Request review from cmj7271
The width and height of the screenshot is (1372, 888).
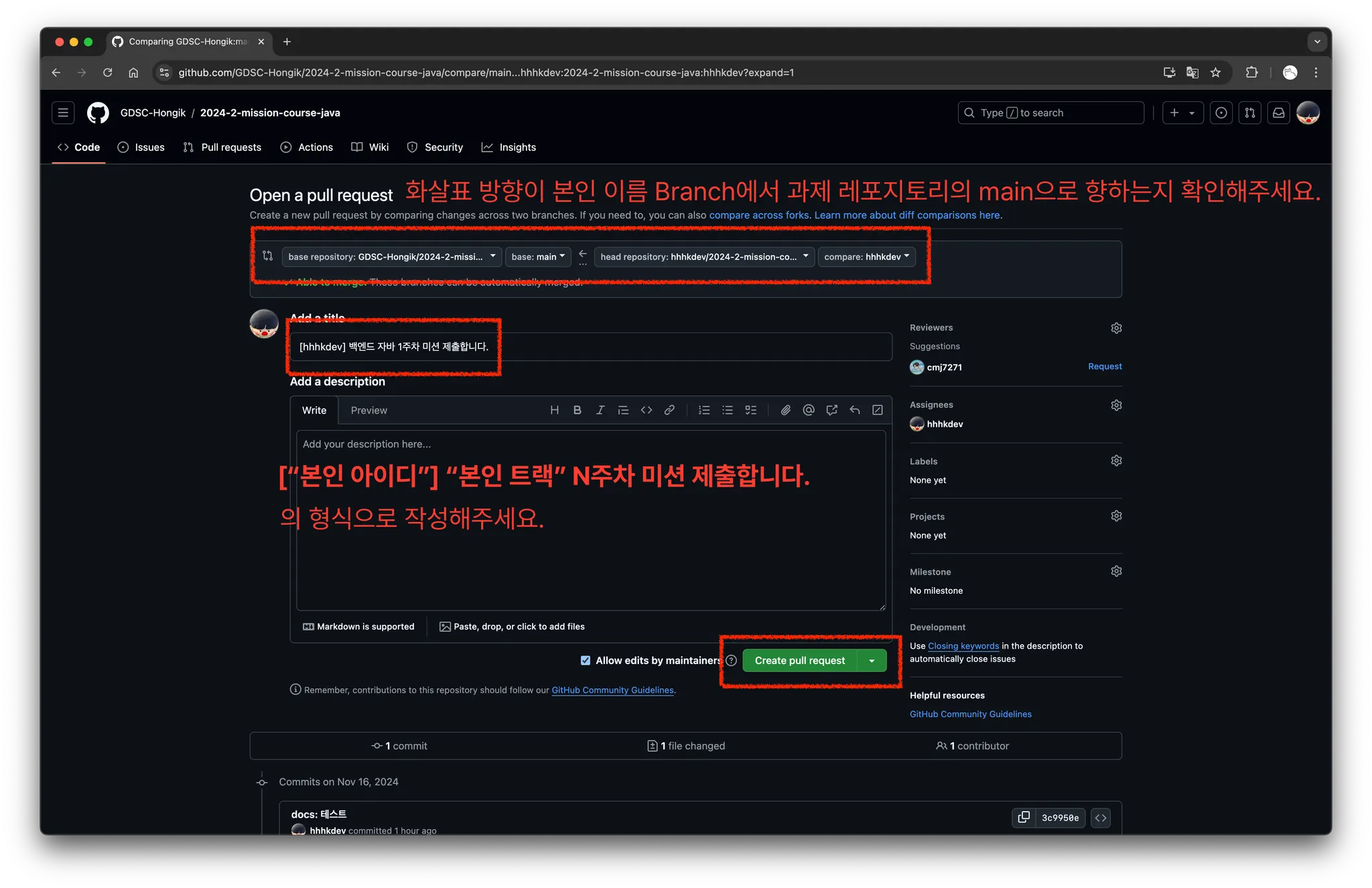tap(1104, 367)
